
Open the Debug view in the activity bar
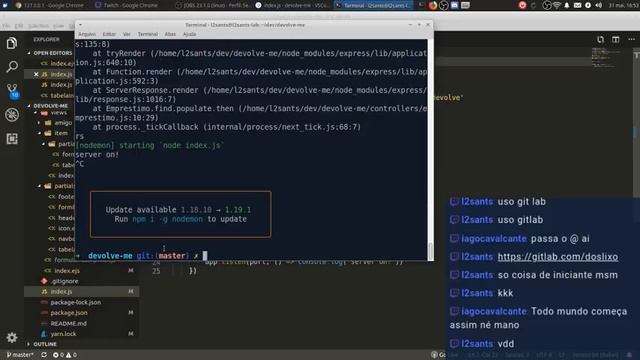pos(12,115)
